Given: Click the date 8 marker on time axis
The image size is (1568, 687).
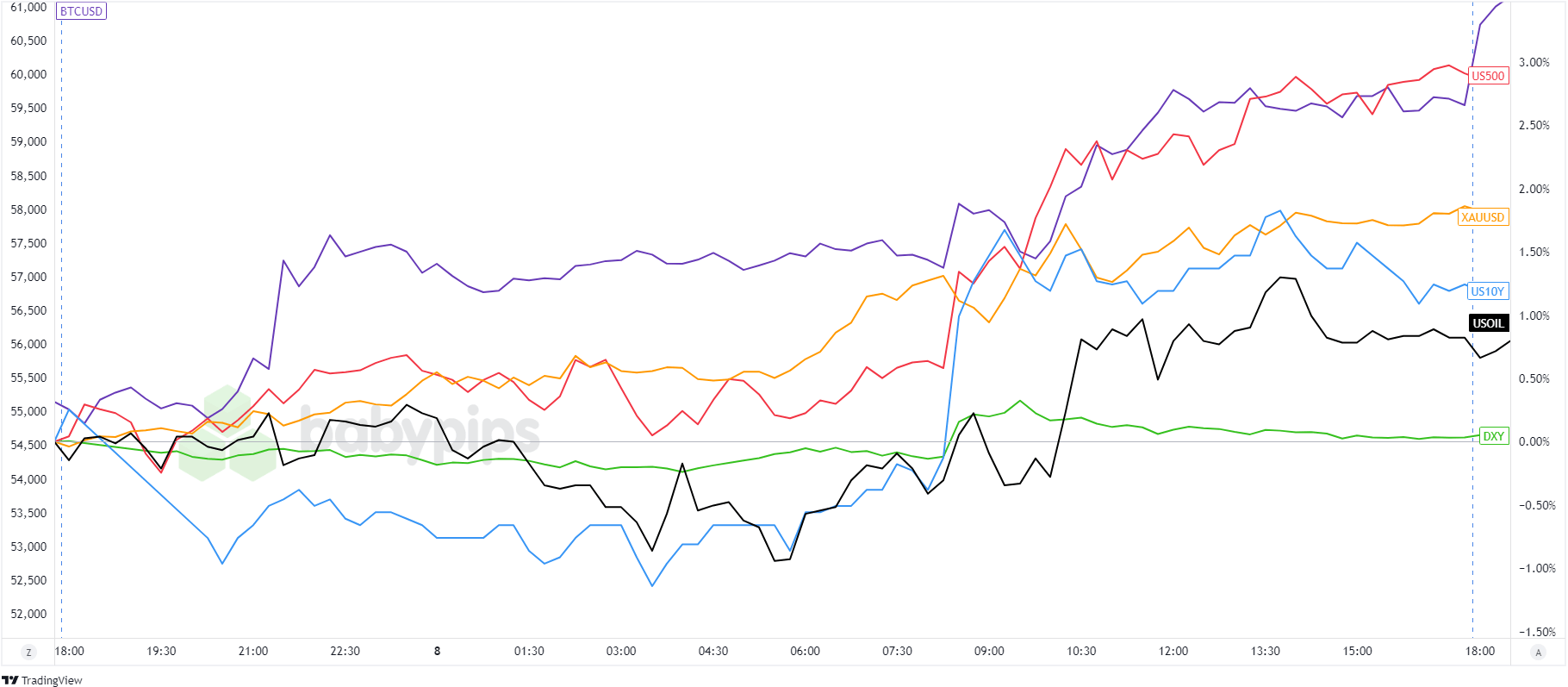Looking at the screenshot, I should 437,651.
